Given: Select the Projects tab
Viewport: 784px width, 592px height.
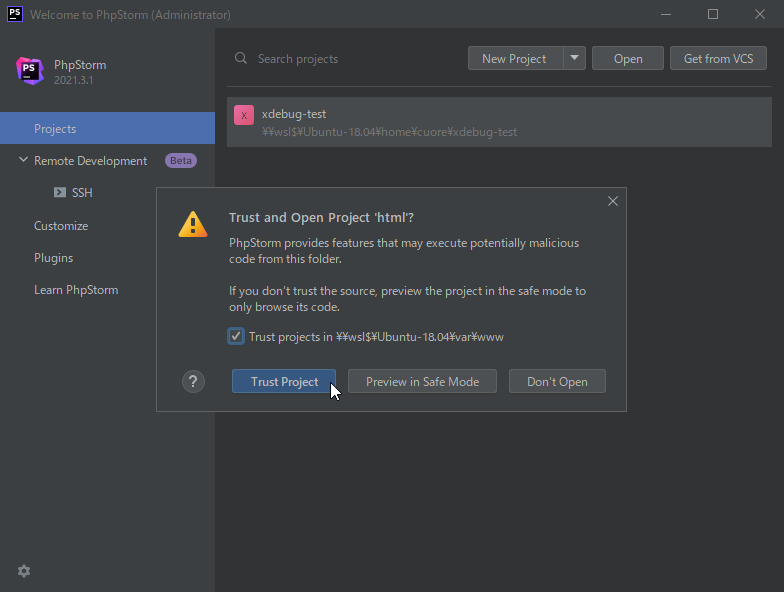Looking at the screenshot, I should point(55,129).
